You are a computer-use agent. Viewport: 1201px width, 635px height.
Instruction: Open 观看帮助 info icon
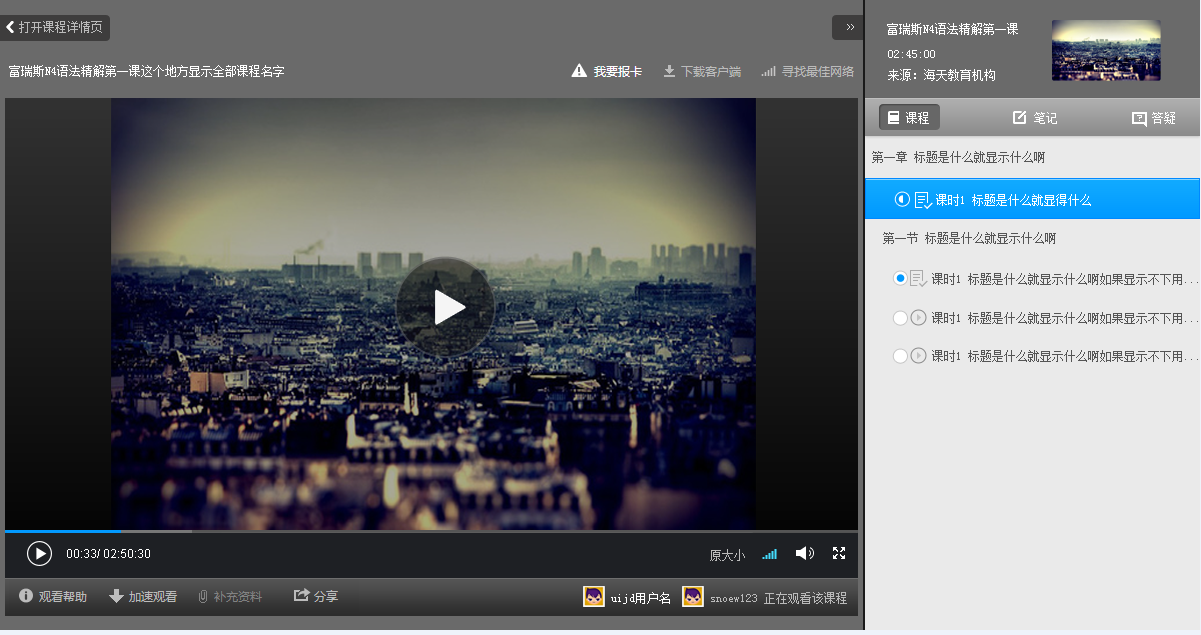26,596
